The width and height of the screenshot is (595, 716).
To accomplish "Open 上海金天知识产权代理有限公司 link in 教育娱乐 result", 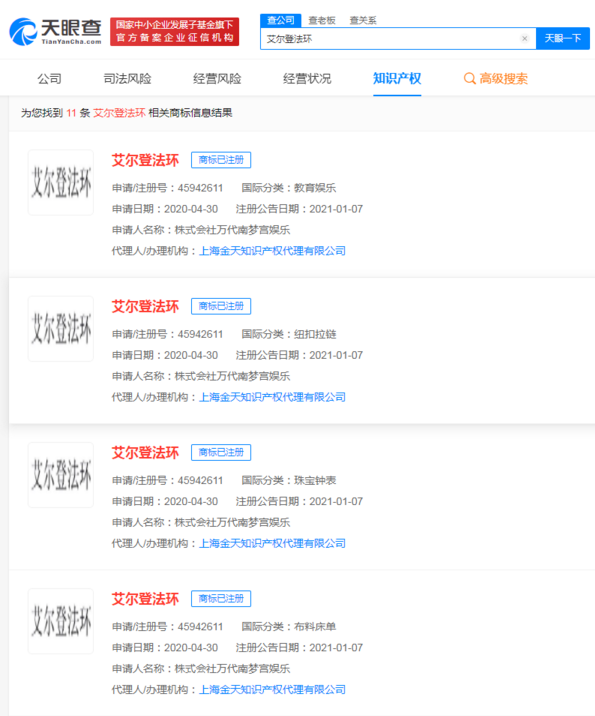I will coord(272,251).
